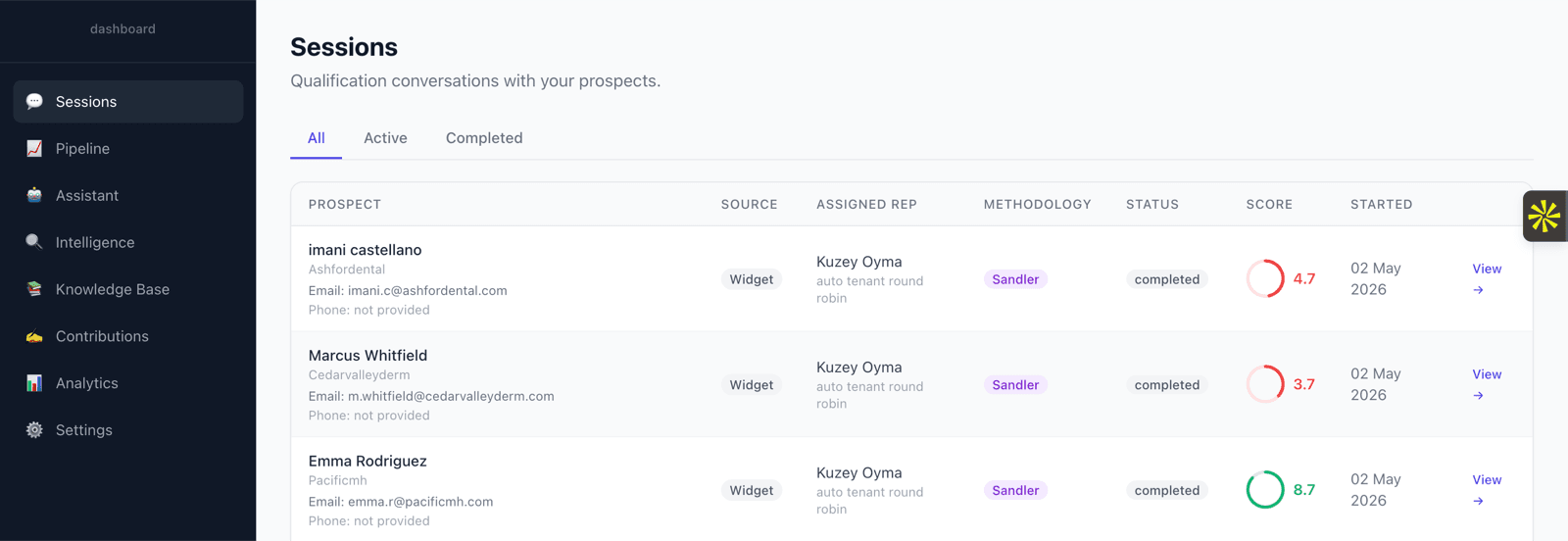
Task: Click Sandler tag in imani castellano row
Action: 1015,279
